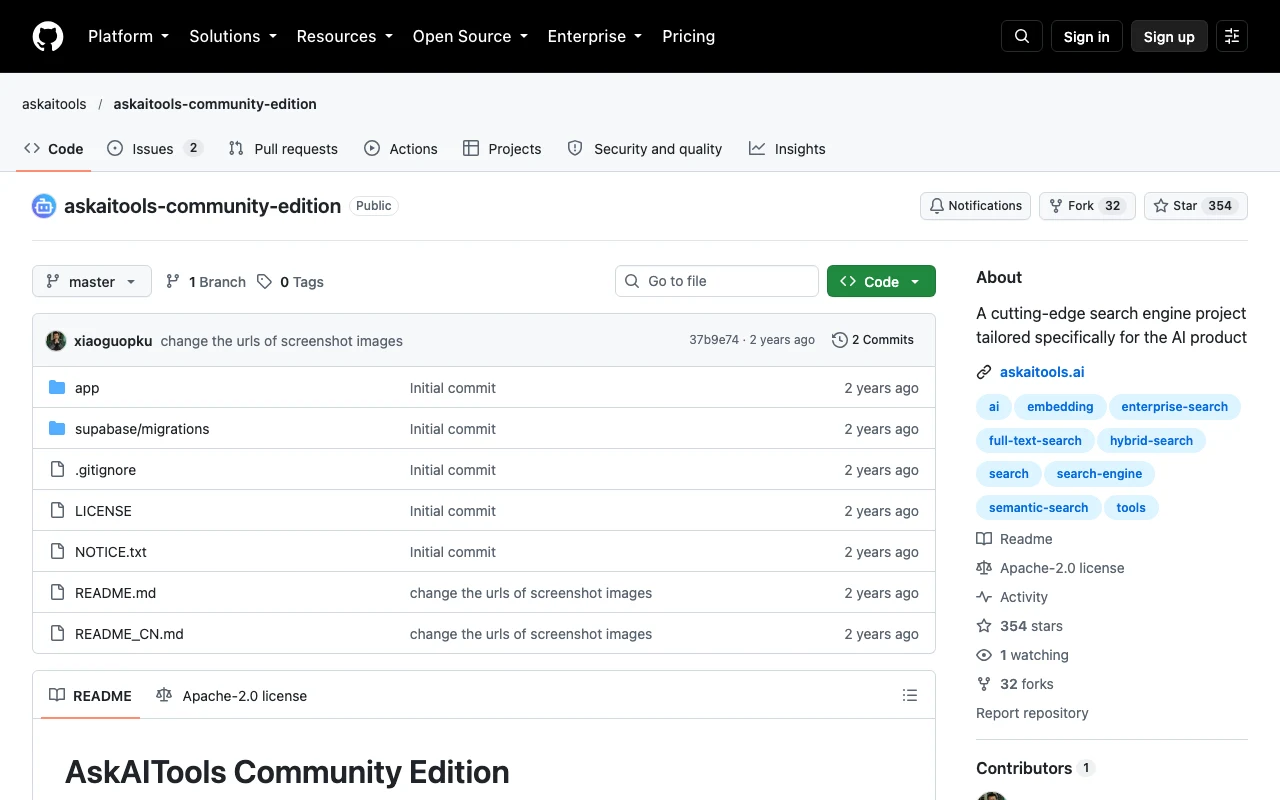Click the Fork button with count 32
Image resolution: width=1280 pixels, height=800 pixels.
coord(1087,206)
